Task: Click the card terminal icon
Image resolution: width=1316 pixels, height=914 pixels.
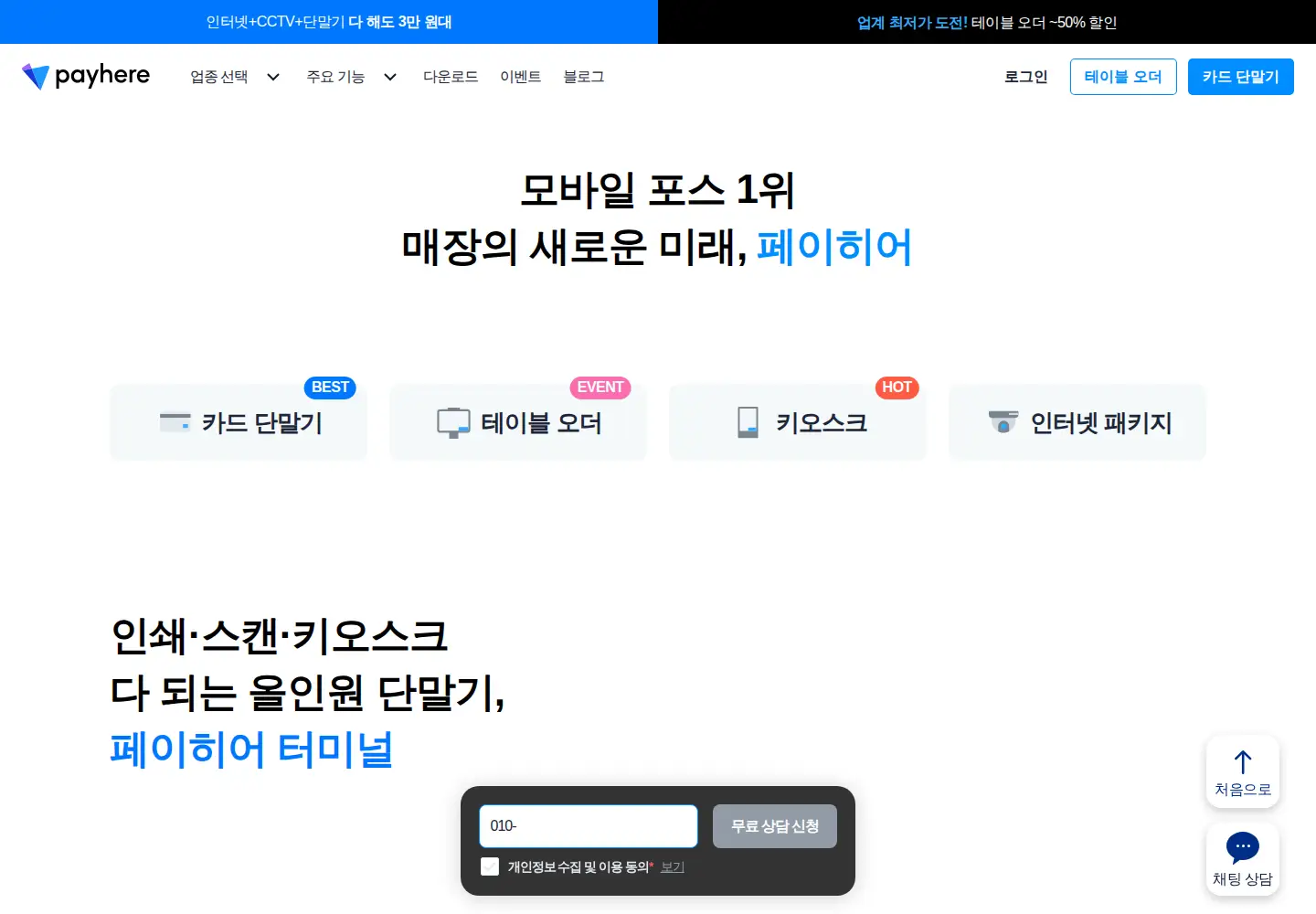Action: point(175,422)
